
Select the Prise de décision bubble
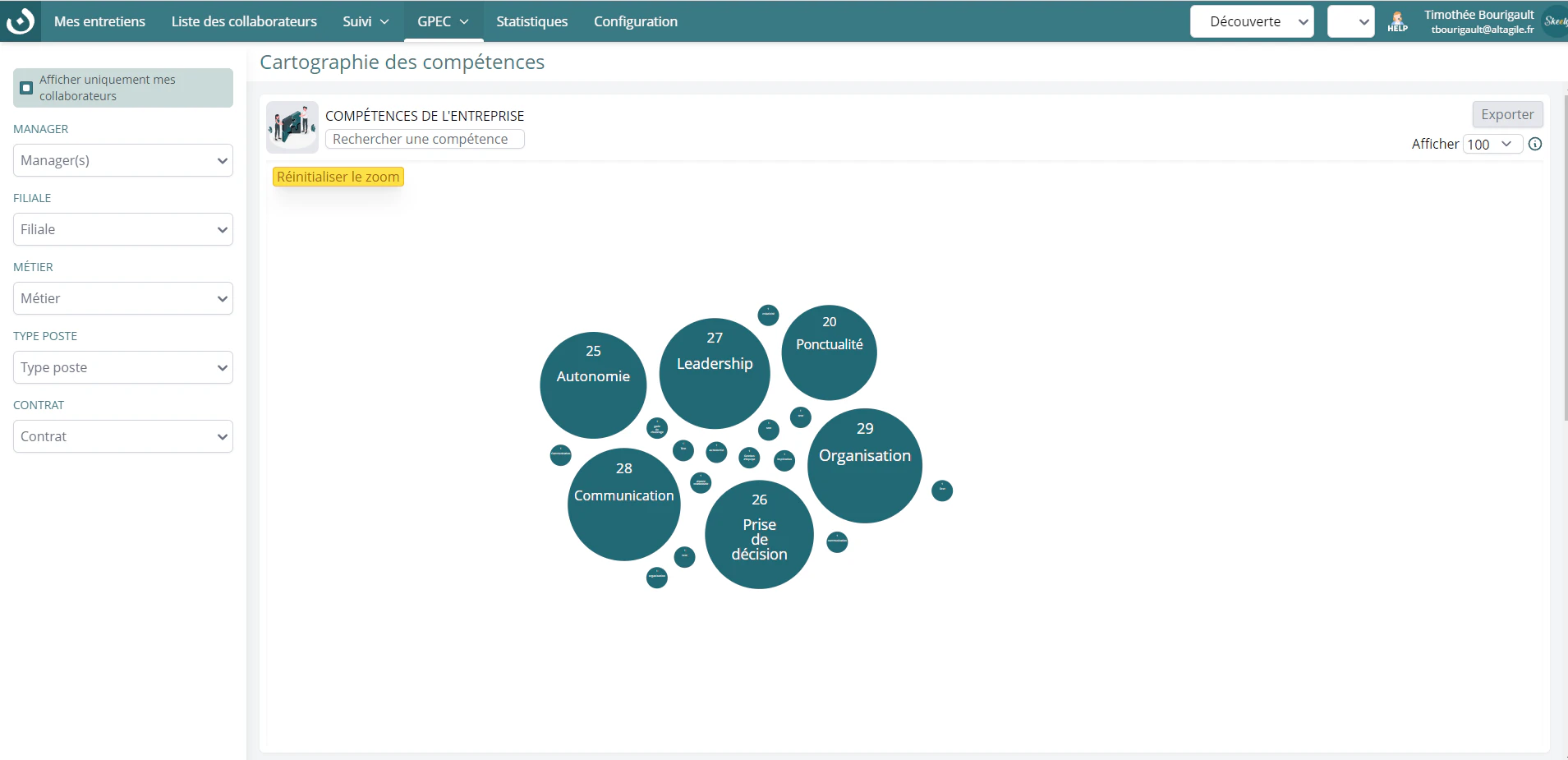point(759,534)
